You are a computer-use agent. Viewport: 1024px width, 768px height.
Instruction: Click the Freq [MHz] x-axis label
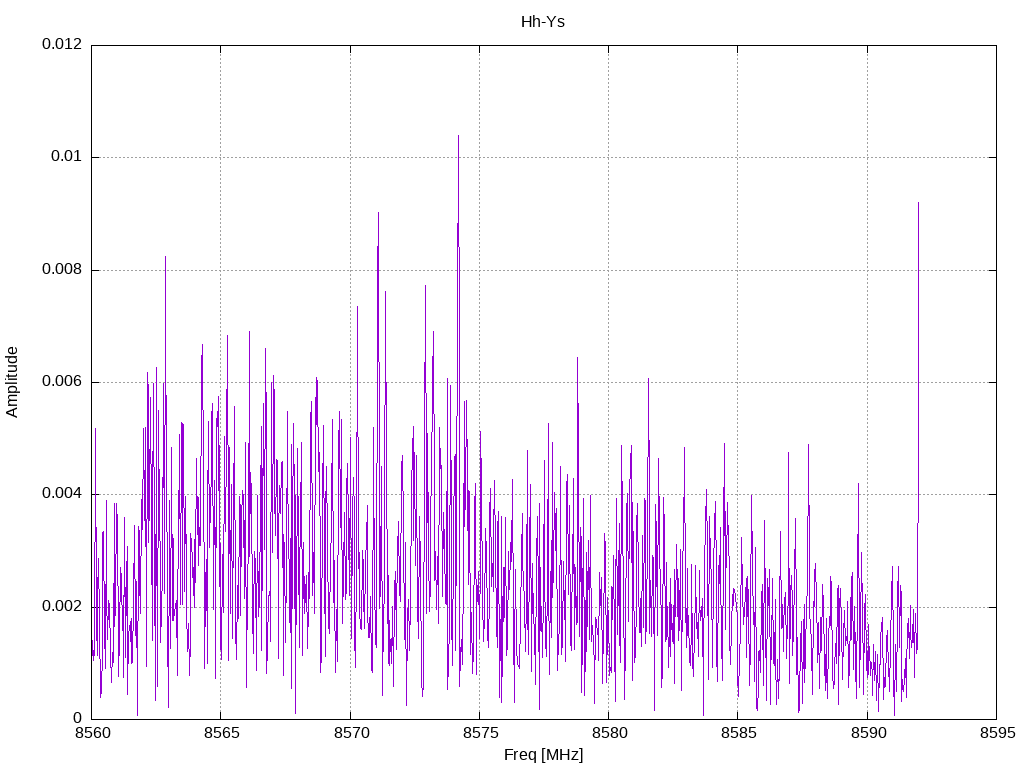point(543,754)
